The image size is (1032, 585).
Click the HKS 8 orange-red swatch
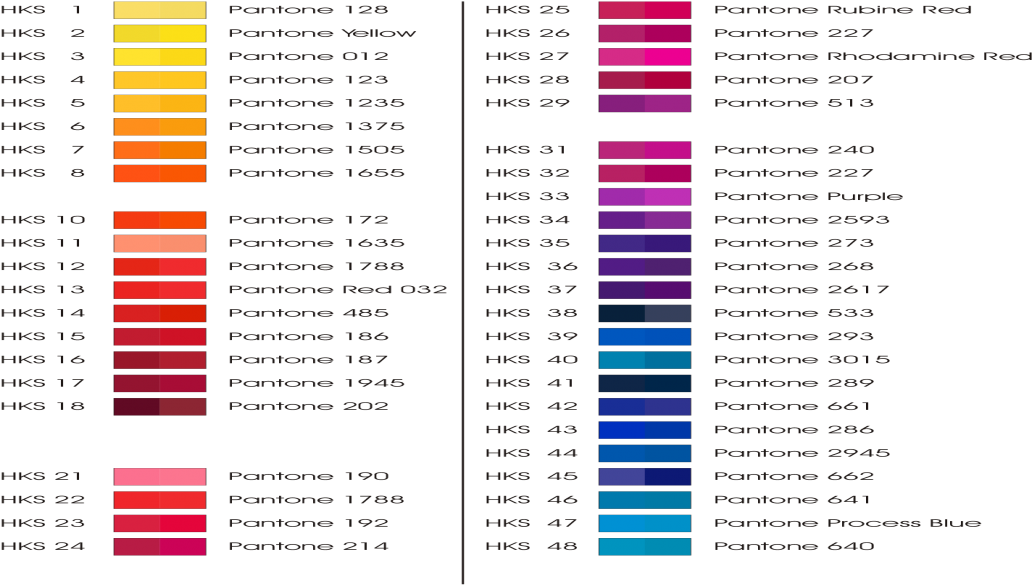(x=160, y=173)
